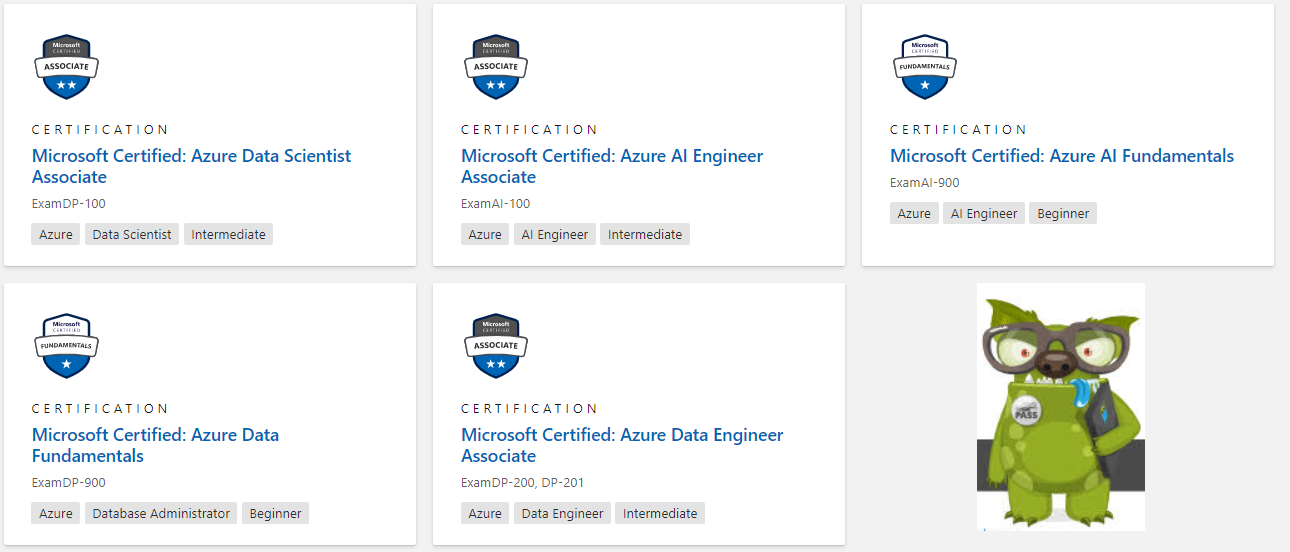Select Beginner tag on the AI-900 card
This screenshot has height=552, width=1290.
[x=1063, y=213]
